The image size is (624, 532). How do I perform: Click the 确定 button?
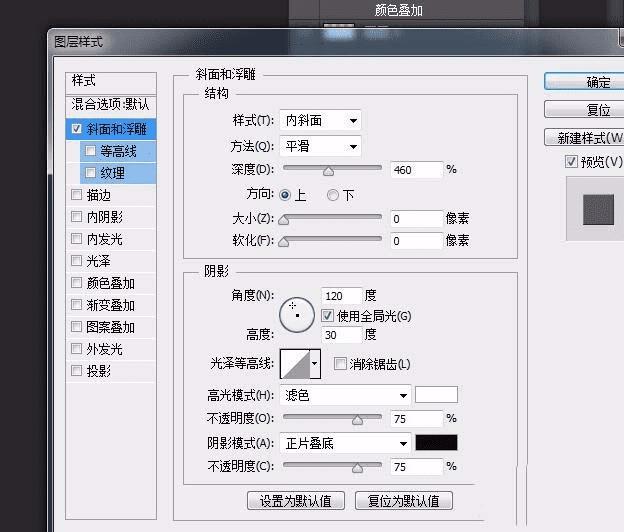click(x=584, y=82)
